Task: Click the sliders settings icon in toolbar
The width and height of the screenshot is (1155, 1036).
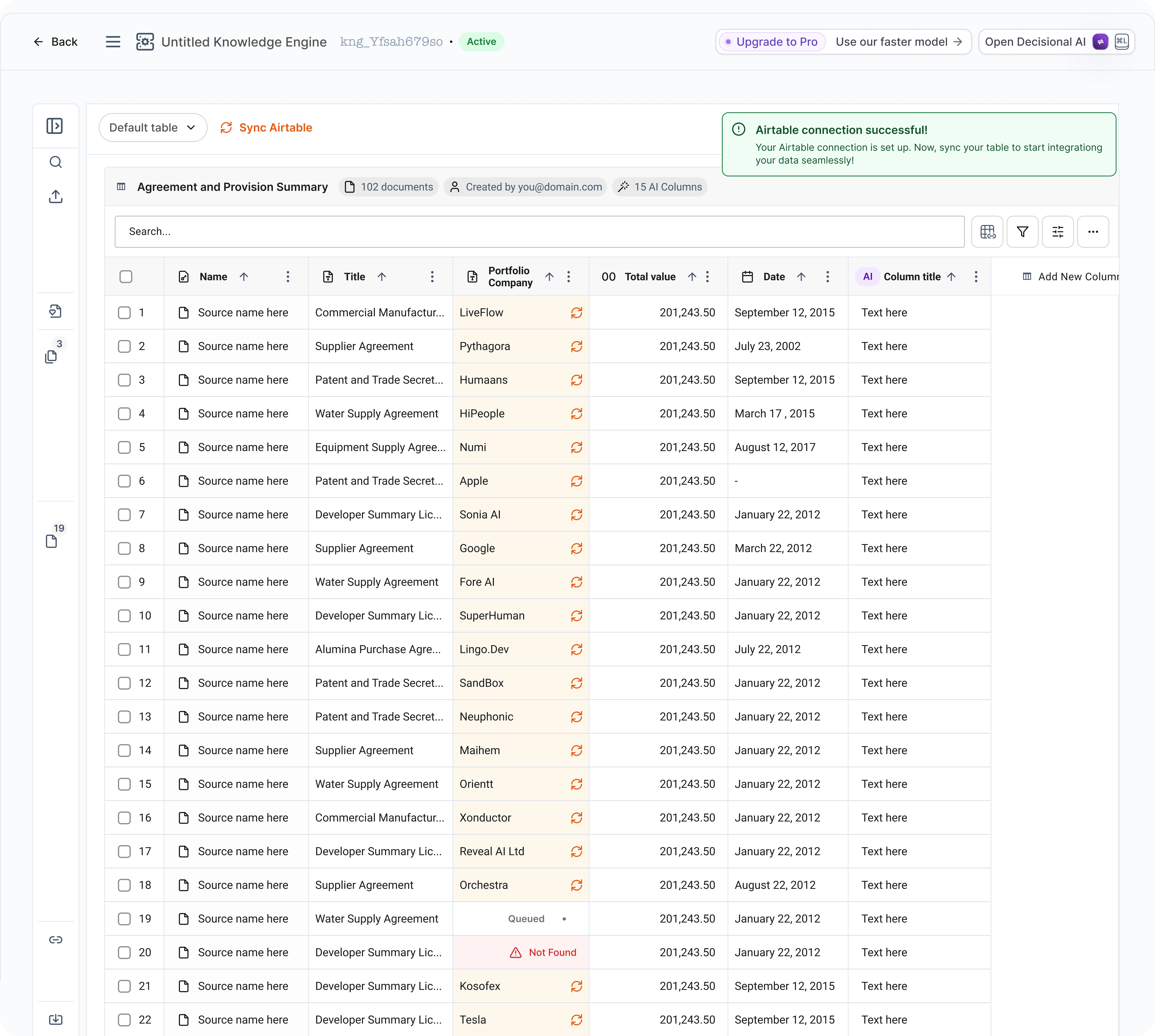Action: [1058, 232]
